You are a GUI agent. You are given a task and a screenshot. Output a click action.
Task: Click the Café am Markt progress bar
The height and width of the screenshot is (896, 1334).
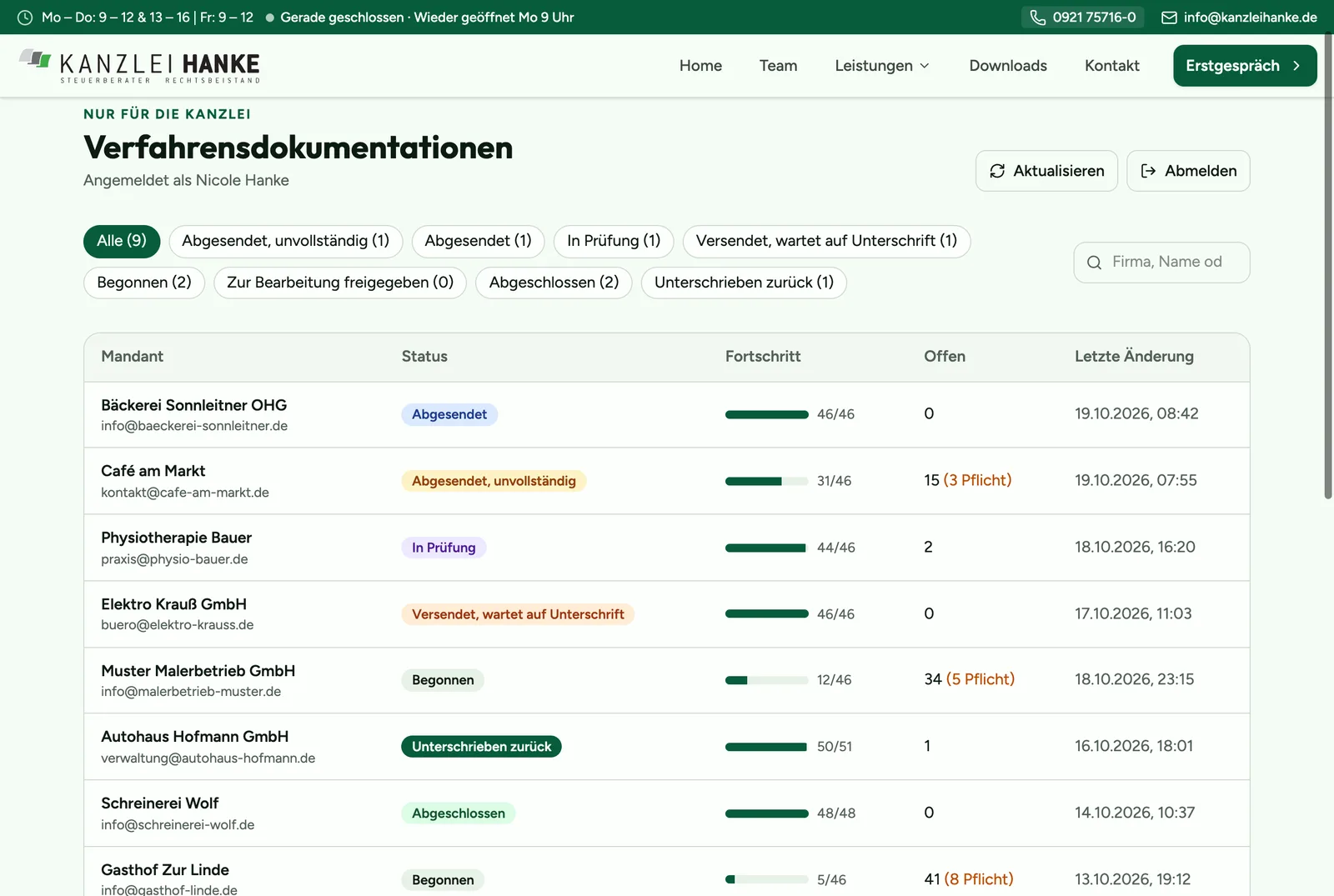click(x=766, y=481)
